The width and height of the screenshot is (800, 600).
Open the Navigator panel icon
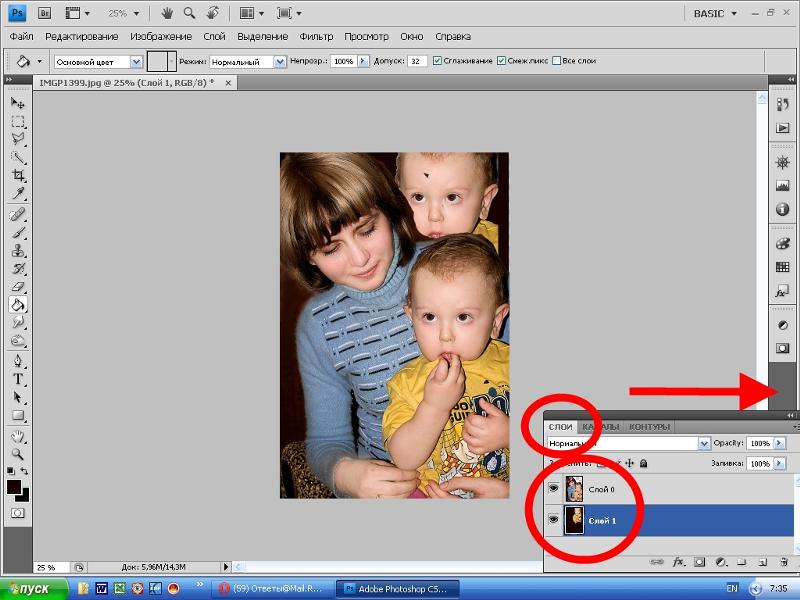tap(782, 163)
